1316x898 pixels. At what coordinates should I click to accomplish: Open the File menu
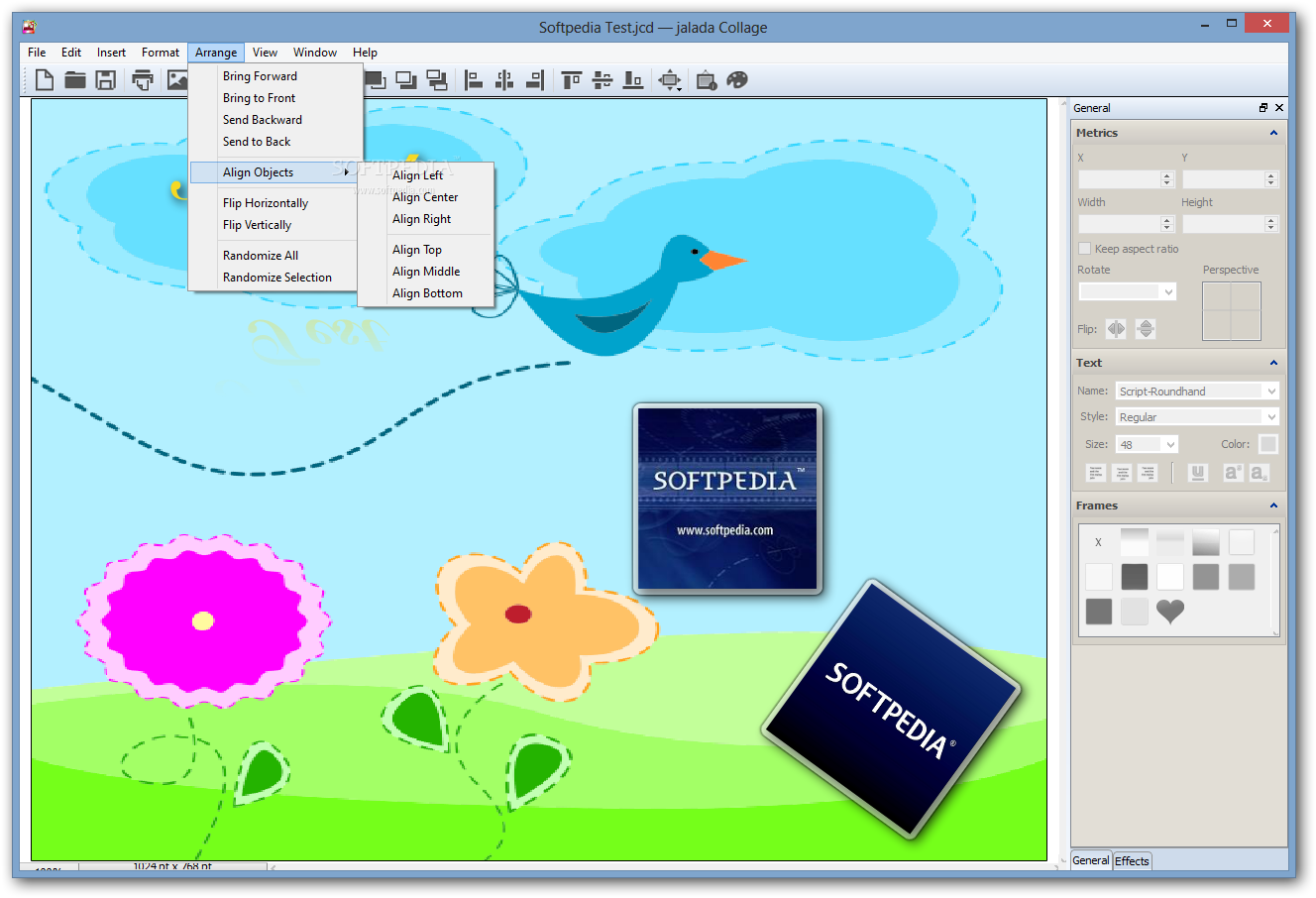37,53
